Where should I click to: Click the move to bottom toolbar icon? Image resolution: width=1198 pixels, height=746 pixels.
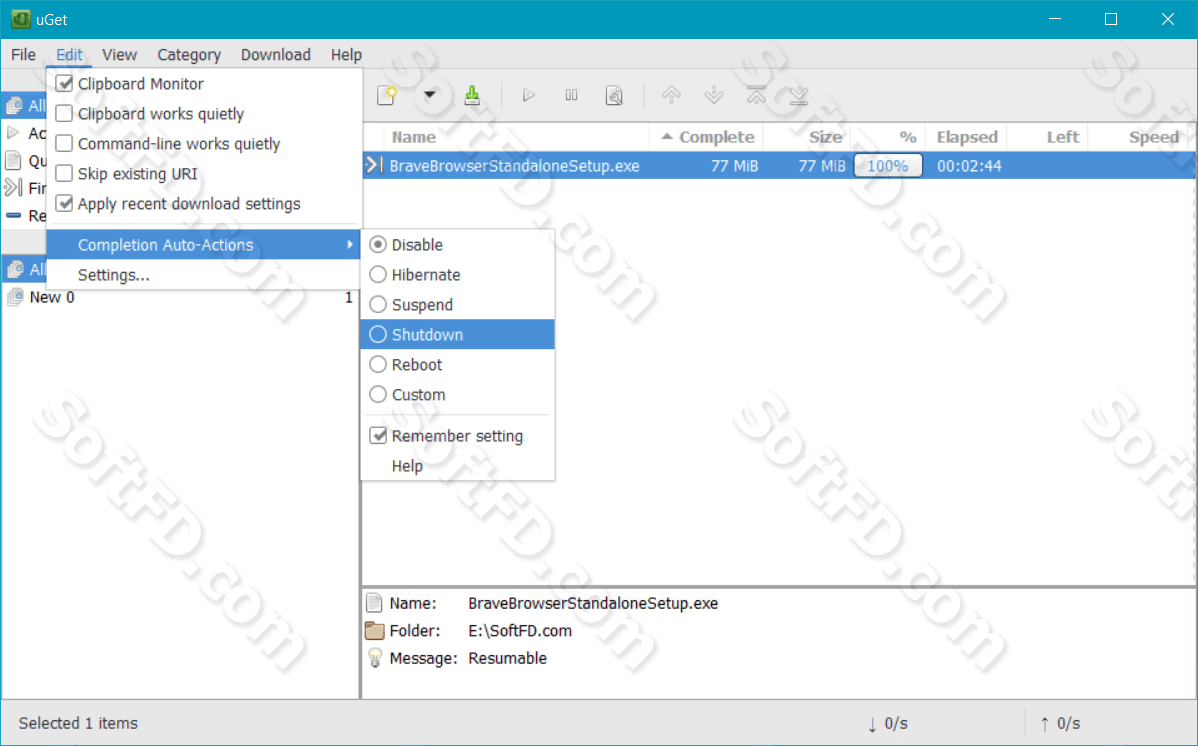798,95
